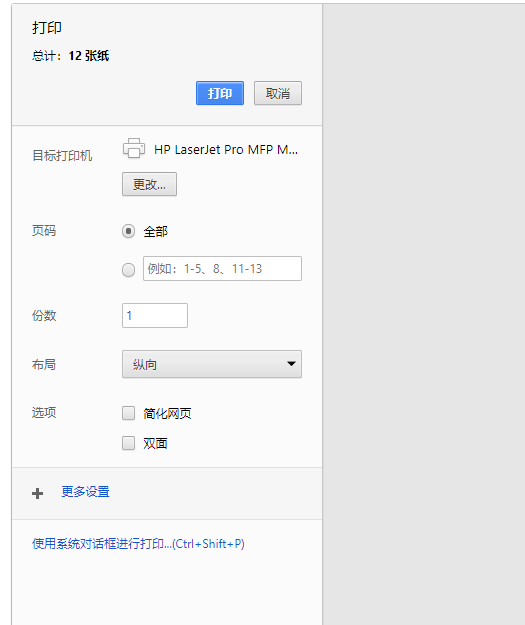Click the page range input field
Image resolution: width=525 pixels, height=625 pixels.
(x=222, y=269)
